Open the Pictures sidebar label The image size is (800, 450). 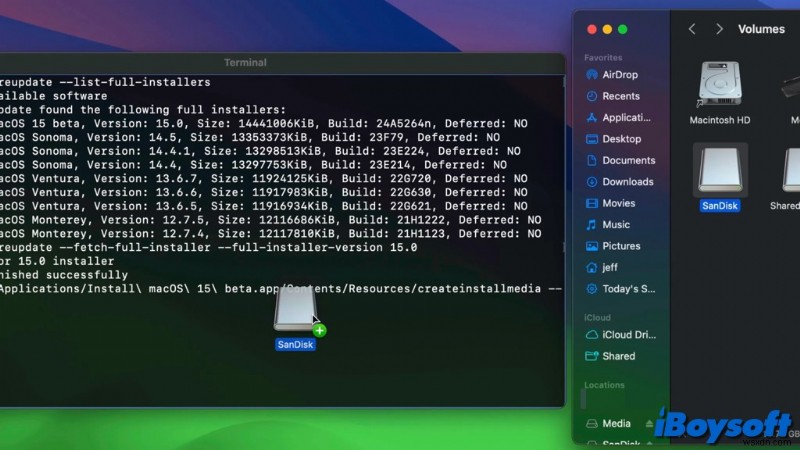point(621,246)
